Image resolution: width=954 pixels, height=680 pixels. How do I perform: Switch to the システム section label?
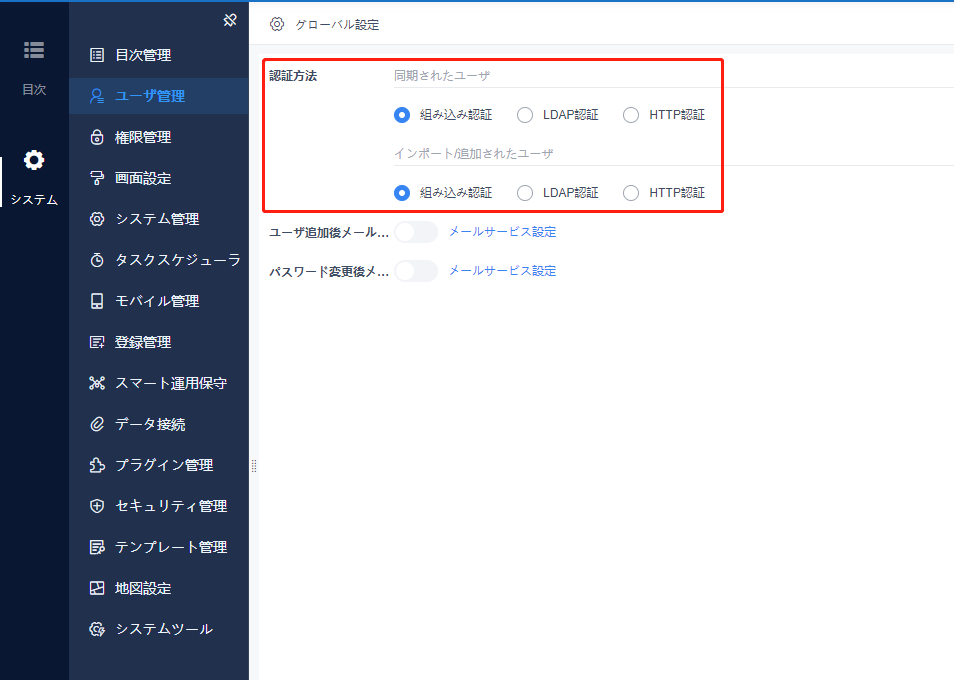tap(34, 199)
